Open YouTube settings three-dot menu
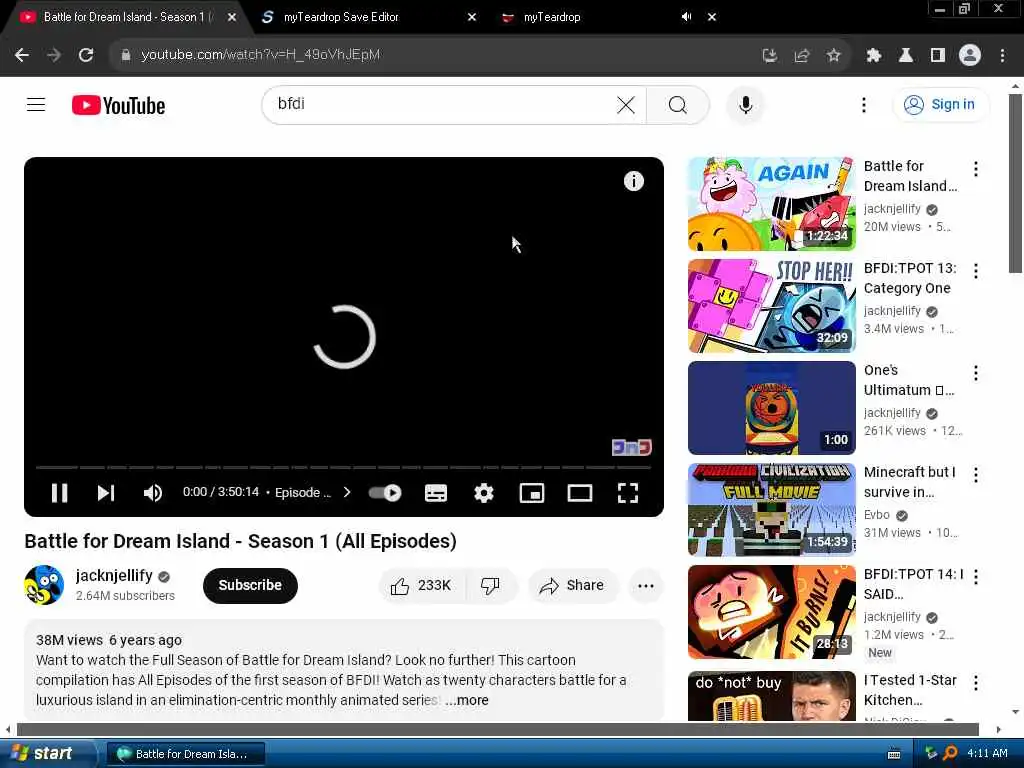 pos(863,104)
